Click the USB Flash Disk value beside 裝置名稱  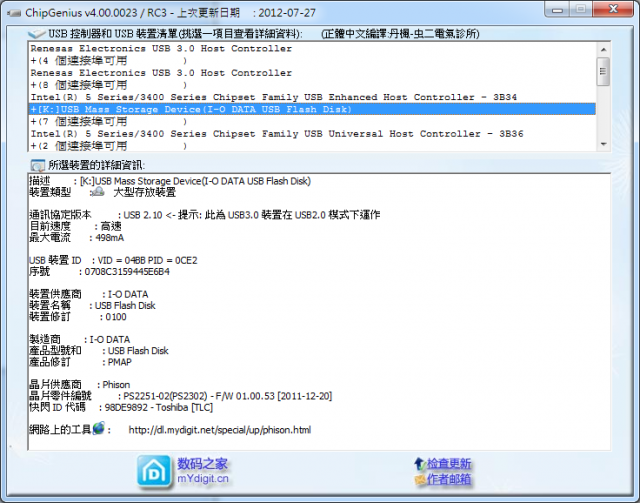tap(125, 306)
